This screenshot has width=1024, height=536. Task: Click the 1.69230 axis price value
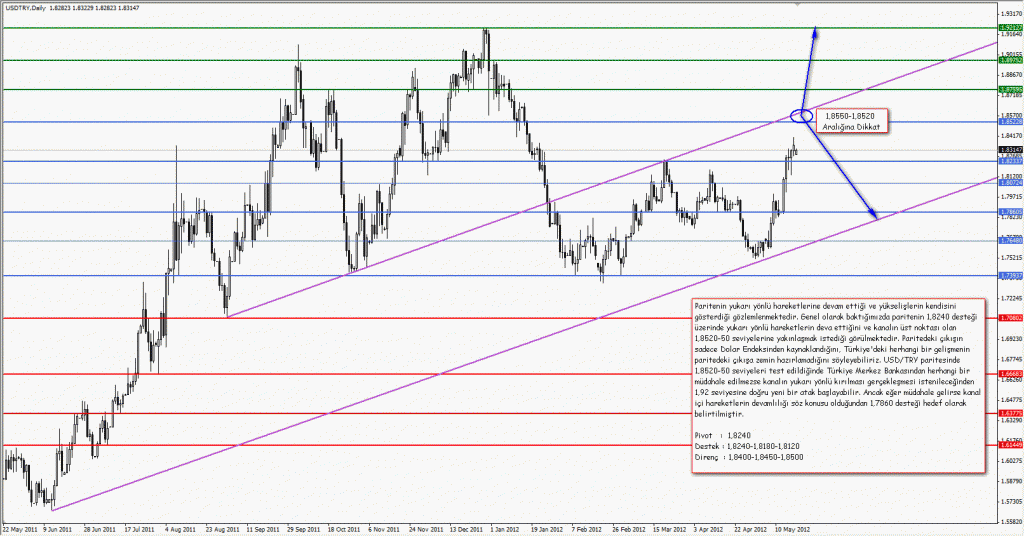tap(1010, 338)
